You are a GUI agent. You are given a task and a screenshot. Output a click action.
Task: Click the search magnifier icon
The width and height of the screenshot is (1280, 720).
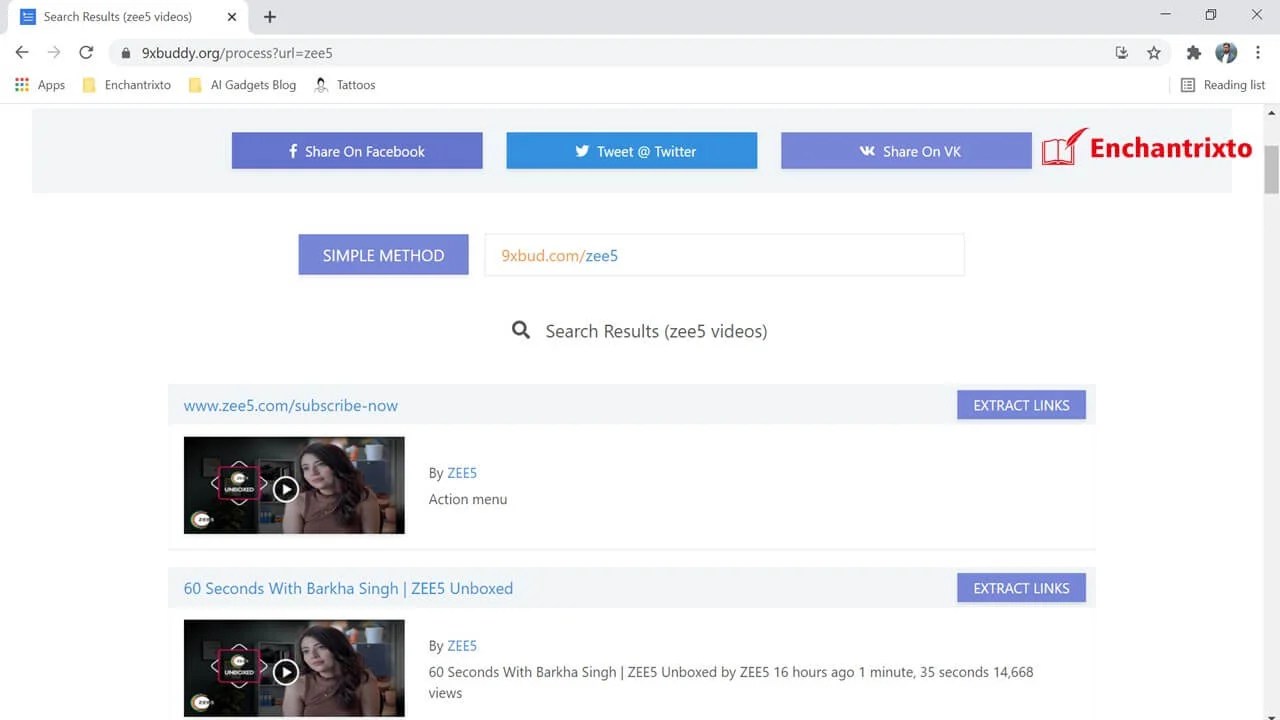tap(521, 330)
